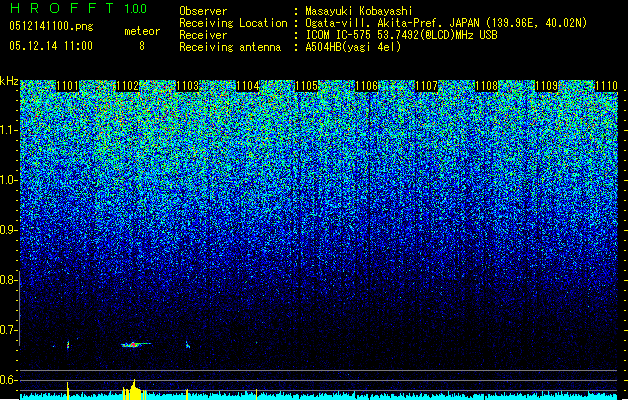Click the 1106 time marker
The width and height of the screenshot is (629, 400).
(367, 86)
